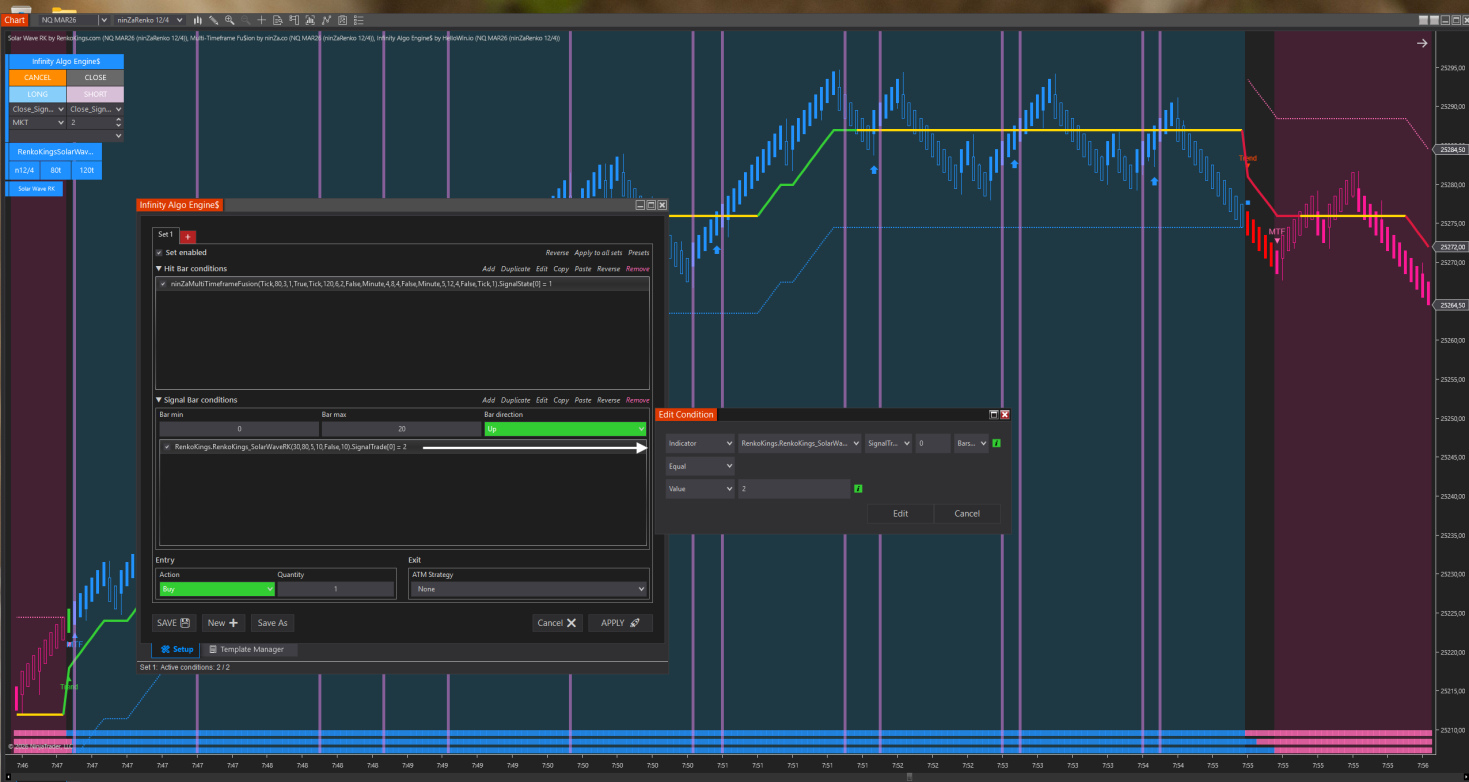Click Apply to all sets link
The image size is (1469, 782).
(598, 253)
